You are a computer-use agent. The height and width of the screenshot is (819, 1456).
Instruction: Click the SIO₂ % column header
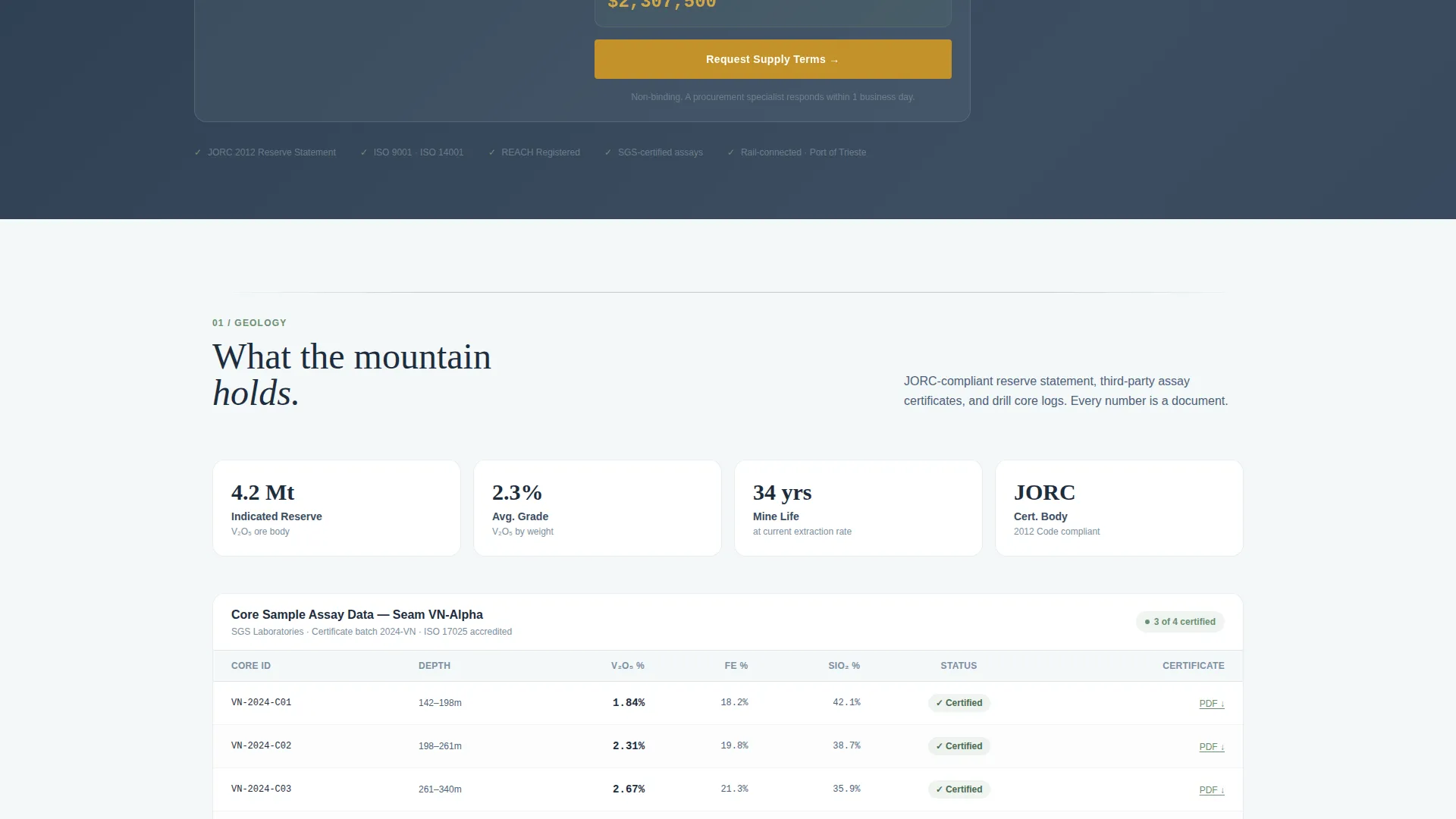coord(844,666)
